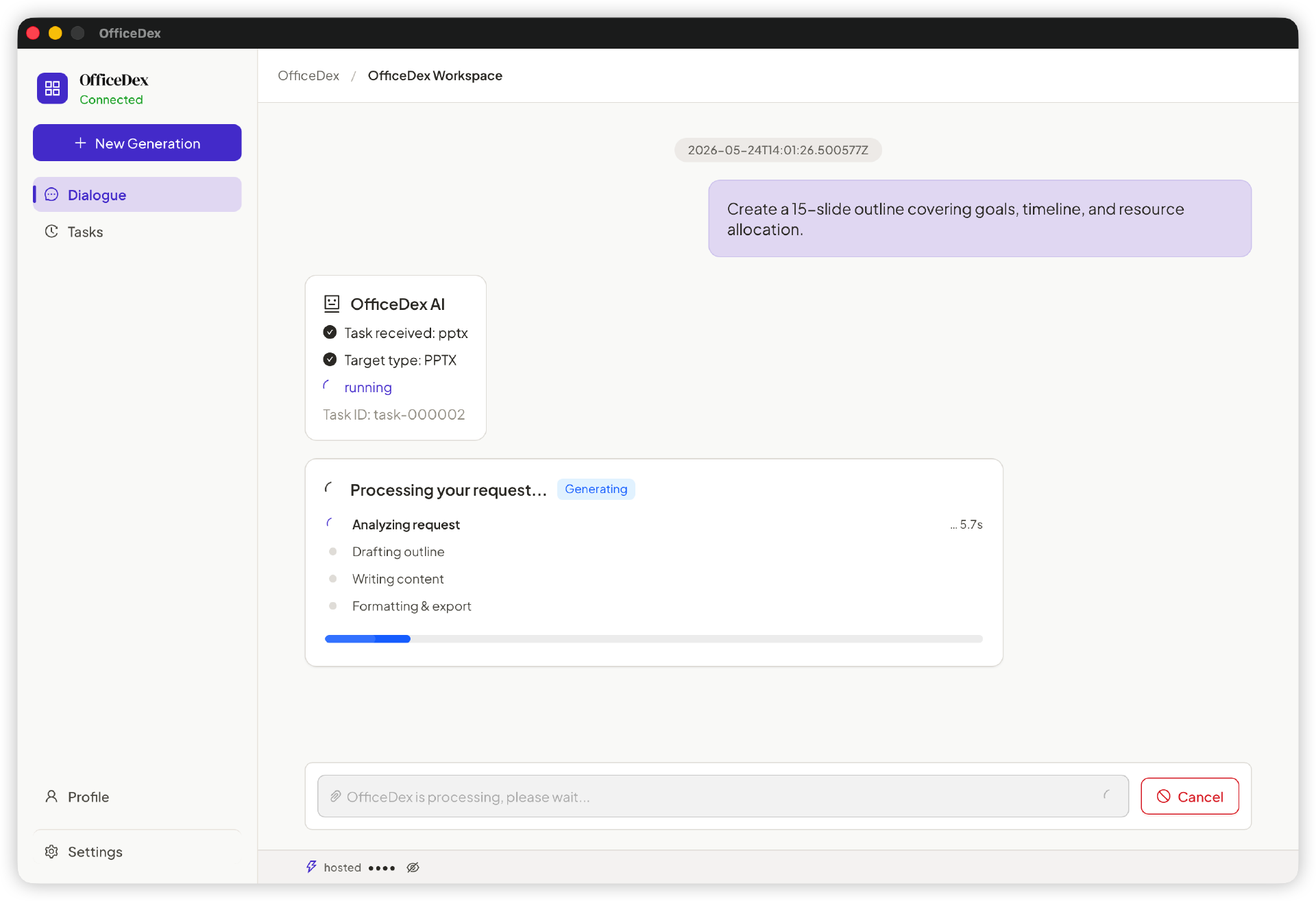The height and width of the screenshot is (901, 1316).
Task: Click the Task ID: task-000002 text
Action: (394, 414)
